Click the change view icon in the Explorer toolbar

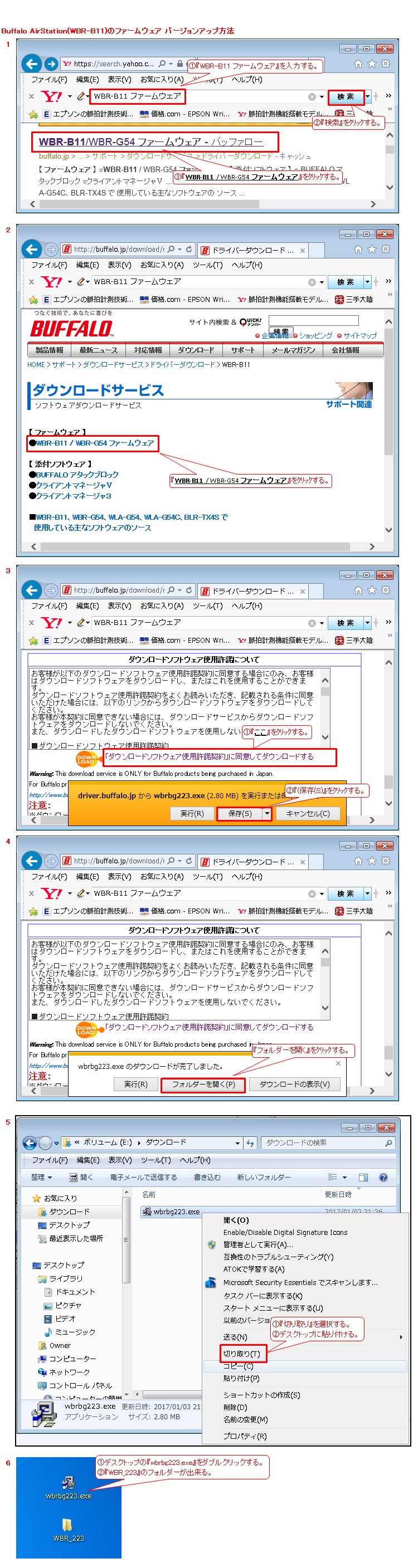point(333,1177)
